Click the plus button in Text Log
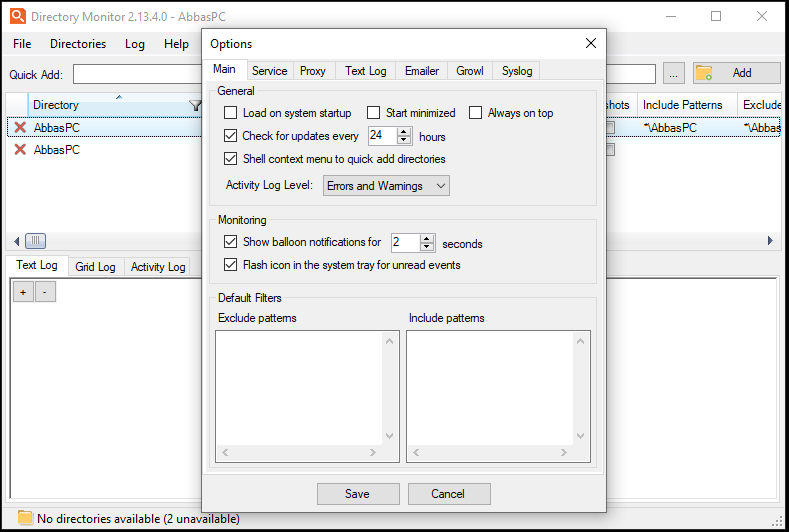This screenshot has height=532, width=789. (23, 292)
